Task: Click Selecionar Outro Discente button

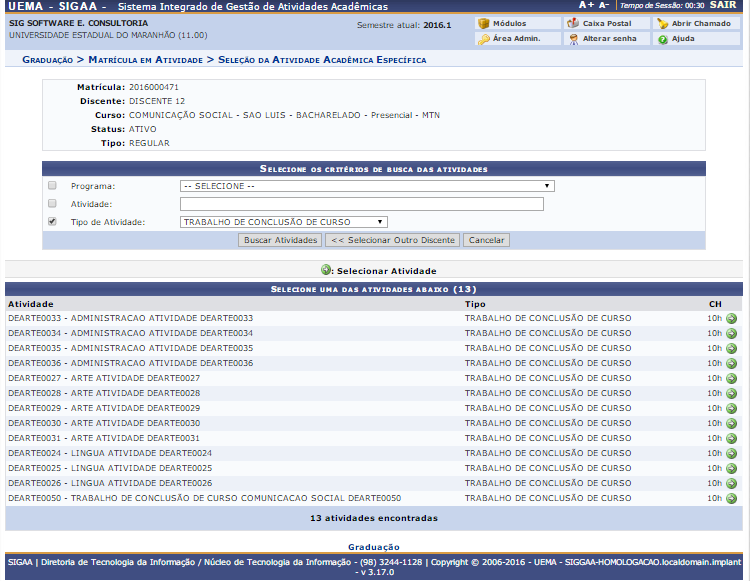Action: click(393, 240)
